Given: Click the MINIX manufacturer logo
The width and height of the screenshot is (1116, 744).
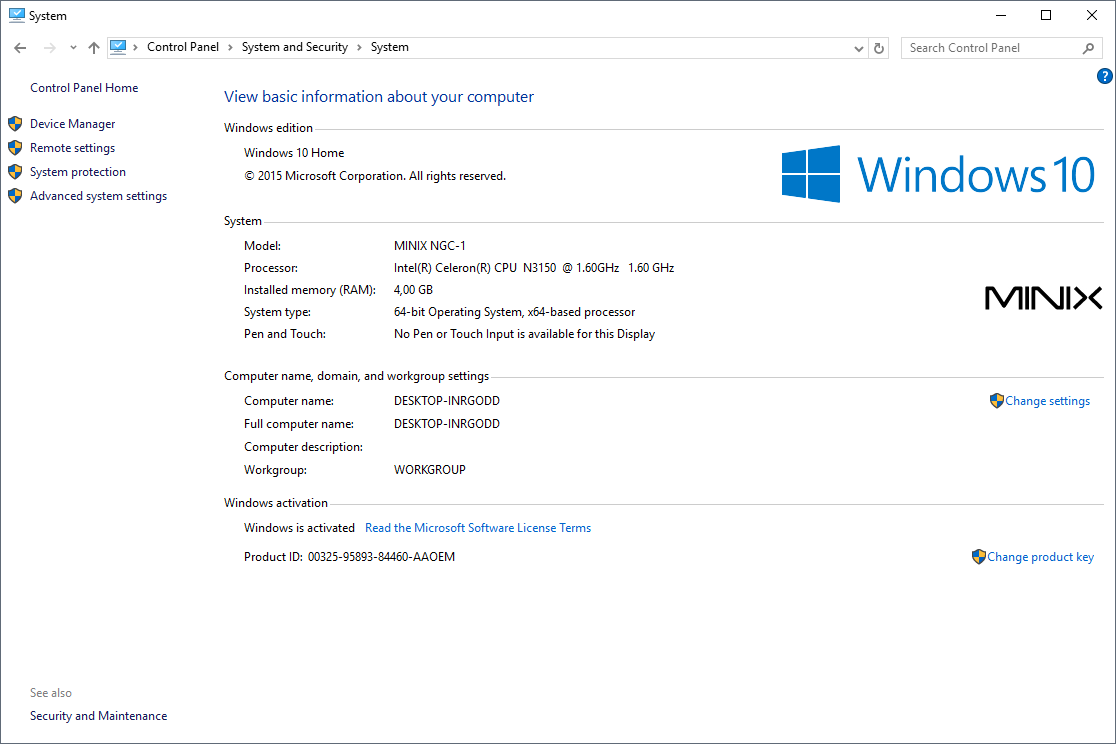Looking at the screenshot, I should 1043,298.
